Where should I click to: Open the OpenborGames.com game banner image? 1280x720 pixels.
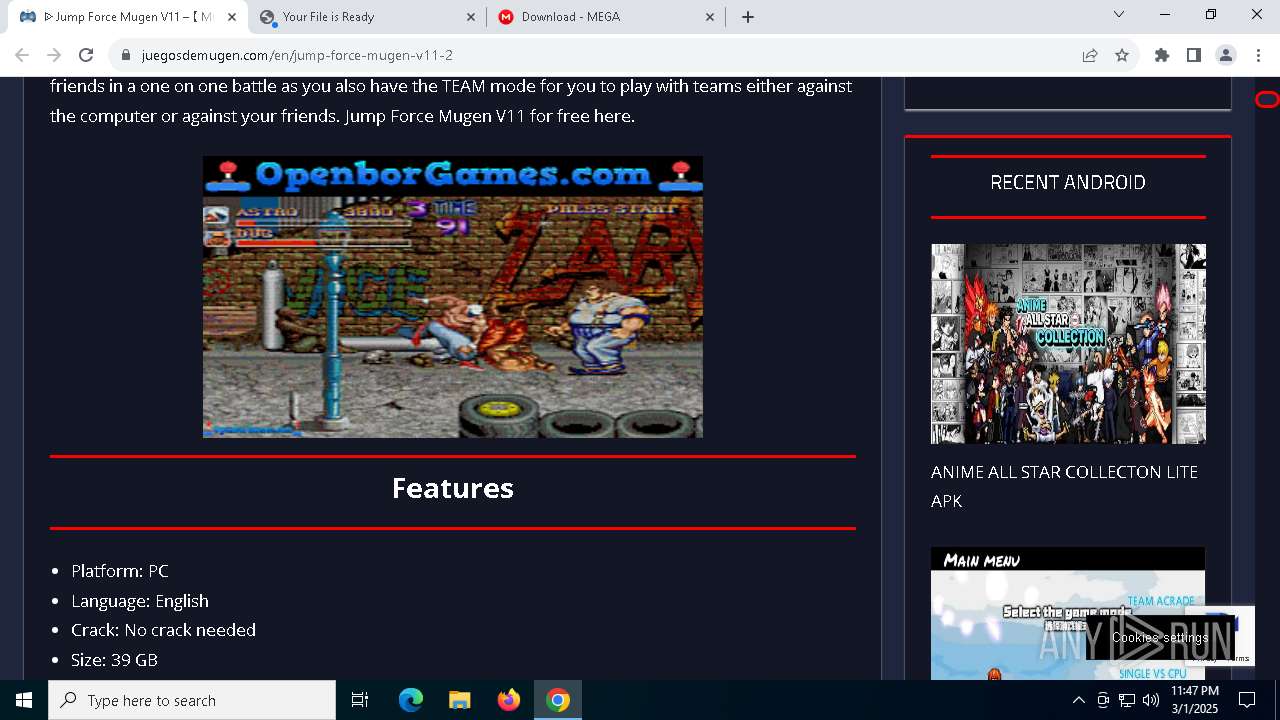(x=453, y=297)
